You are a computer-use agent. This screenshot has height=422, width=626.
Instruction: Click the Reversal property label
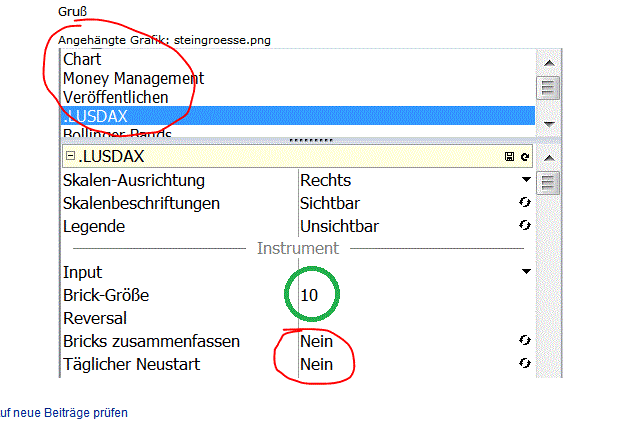[95, 318]
